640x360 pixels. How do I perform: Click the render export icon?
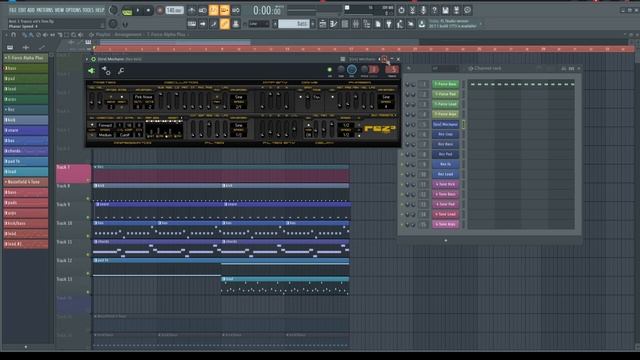(x=456, y=10)
